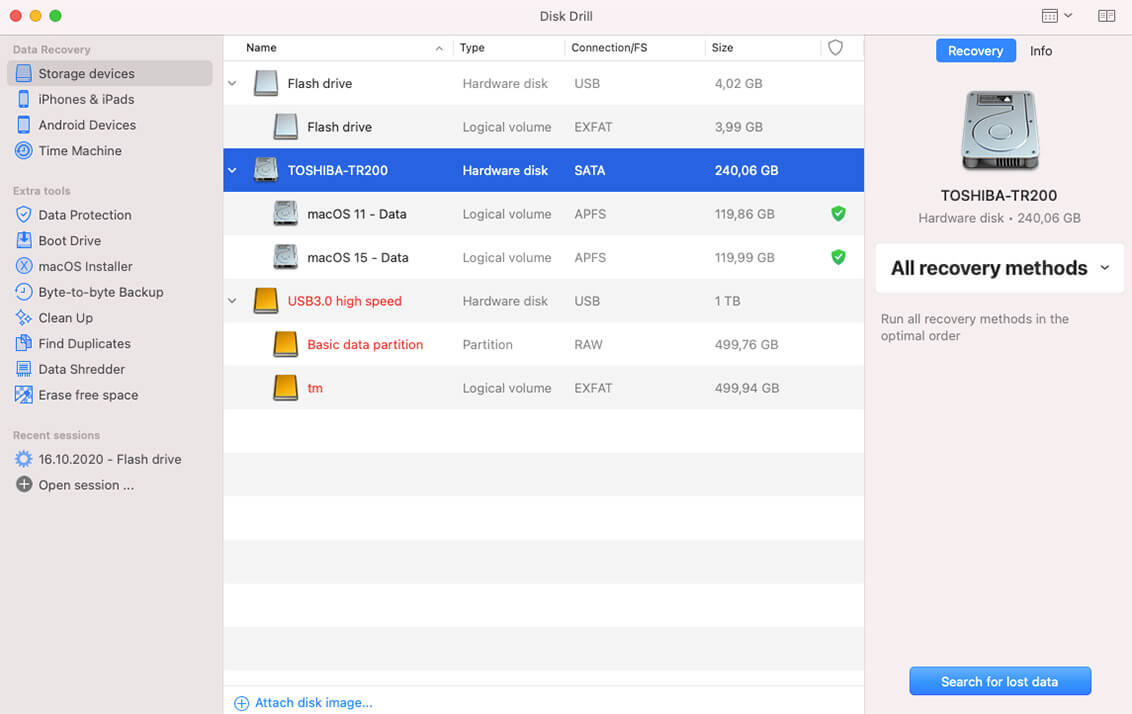
Task: Click Open session plus icon
Action: pyautogui.click(x=24, y=484)
